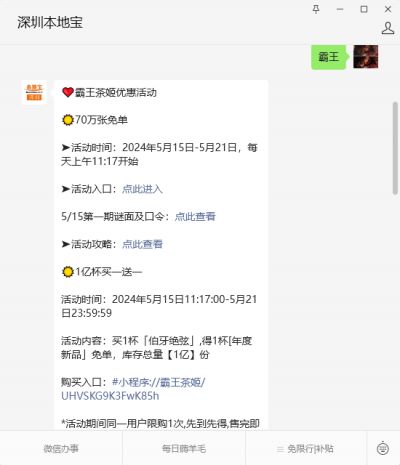Close the chat window

tap(388, 9)
